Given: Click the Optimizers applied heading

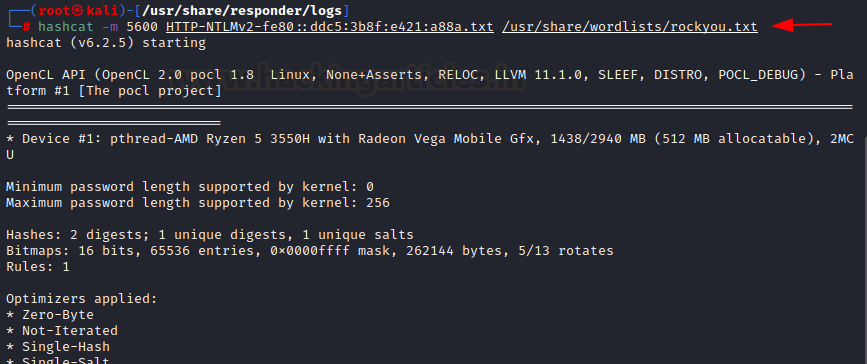Looking at the screenshot, I should [x=82, y=299].
